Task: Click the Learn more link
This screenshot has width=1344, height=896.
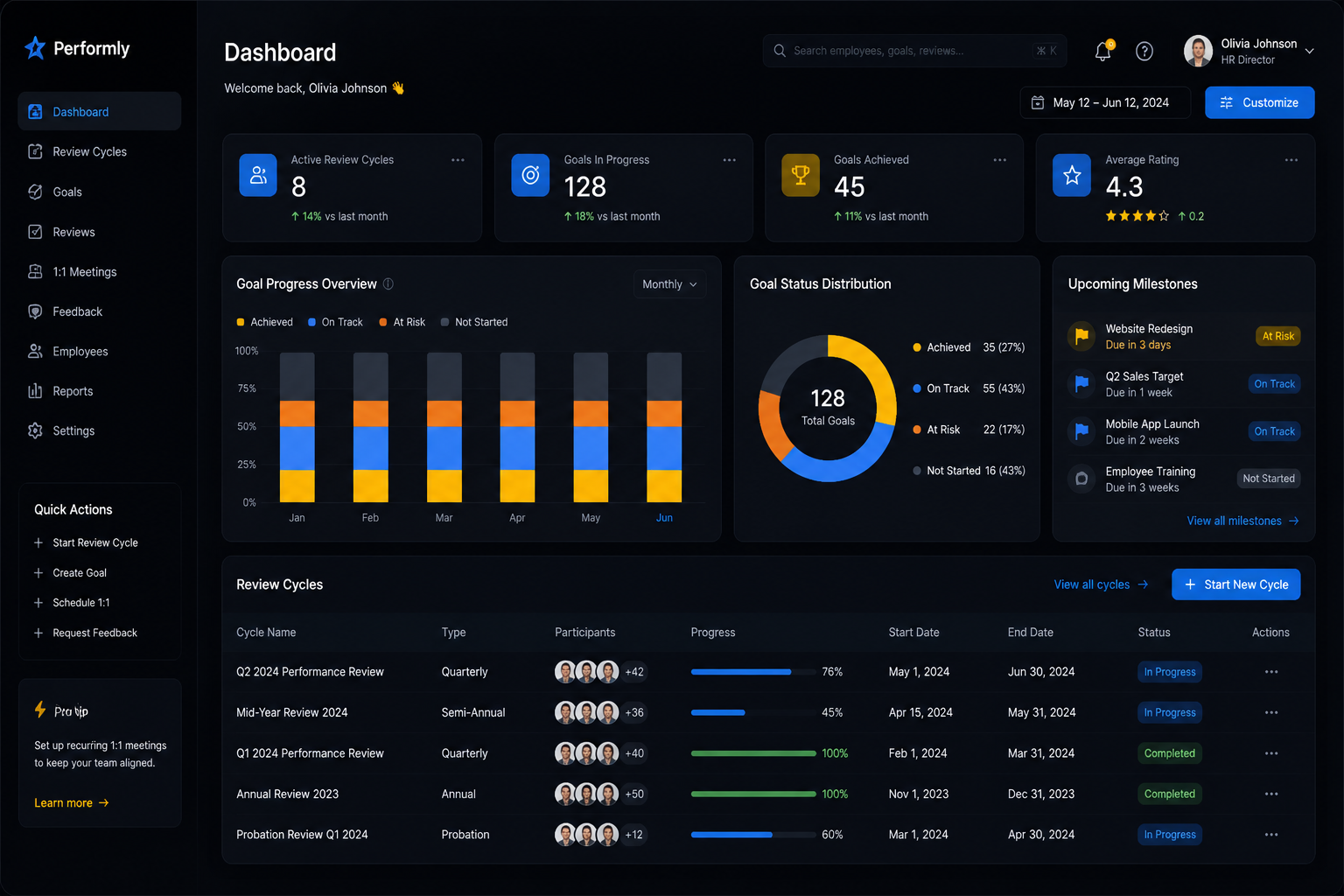Action: point(72,802)
